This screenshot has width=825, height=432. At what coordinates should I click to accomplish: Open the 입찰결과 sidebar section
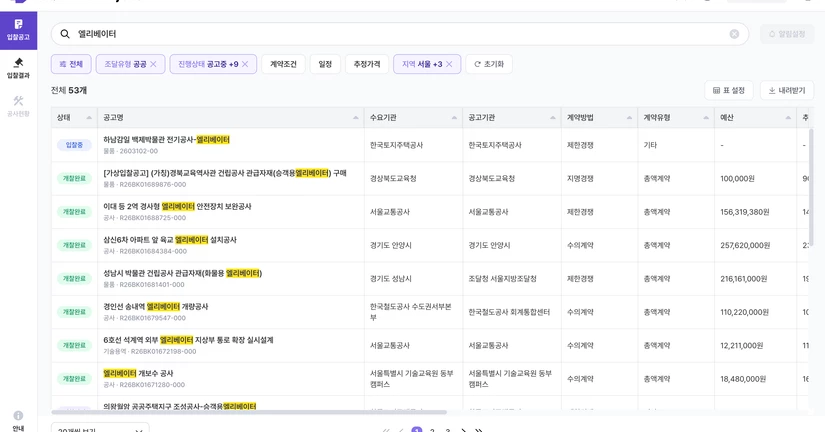pyautogui.click(x=18, y=69)
